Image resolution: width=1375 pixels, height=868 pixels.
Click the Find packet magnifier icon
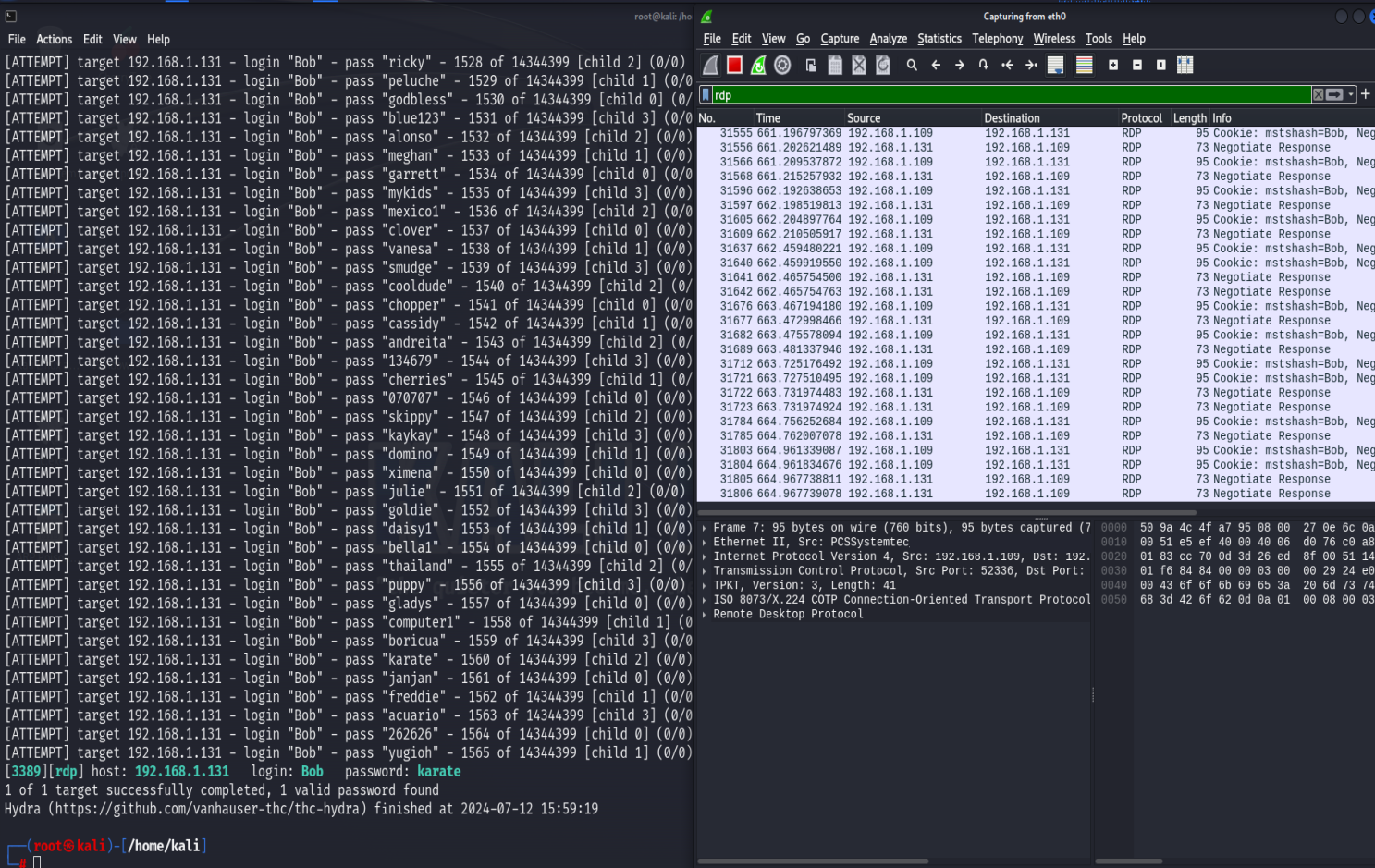pos(912,65)
